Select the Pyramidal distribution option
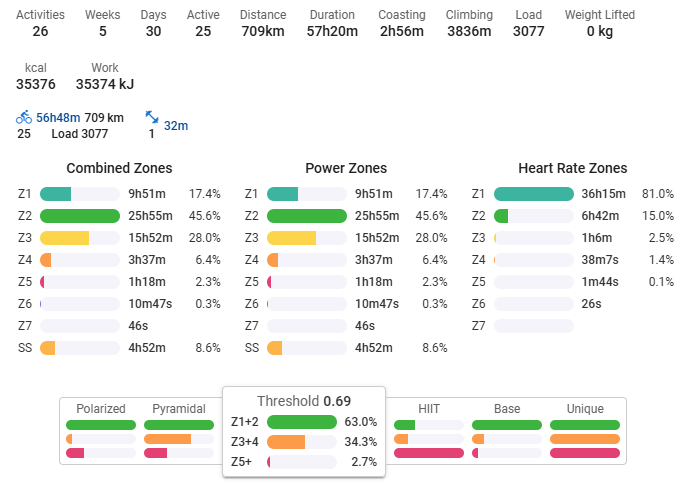Screen dimensions: 687x489 point(179,409)
